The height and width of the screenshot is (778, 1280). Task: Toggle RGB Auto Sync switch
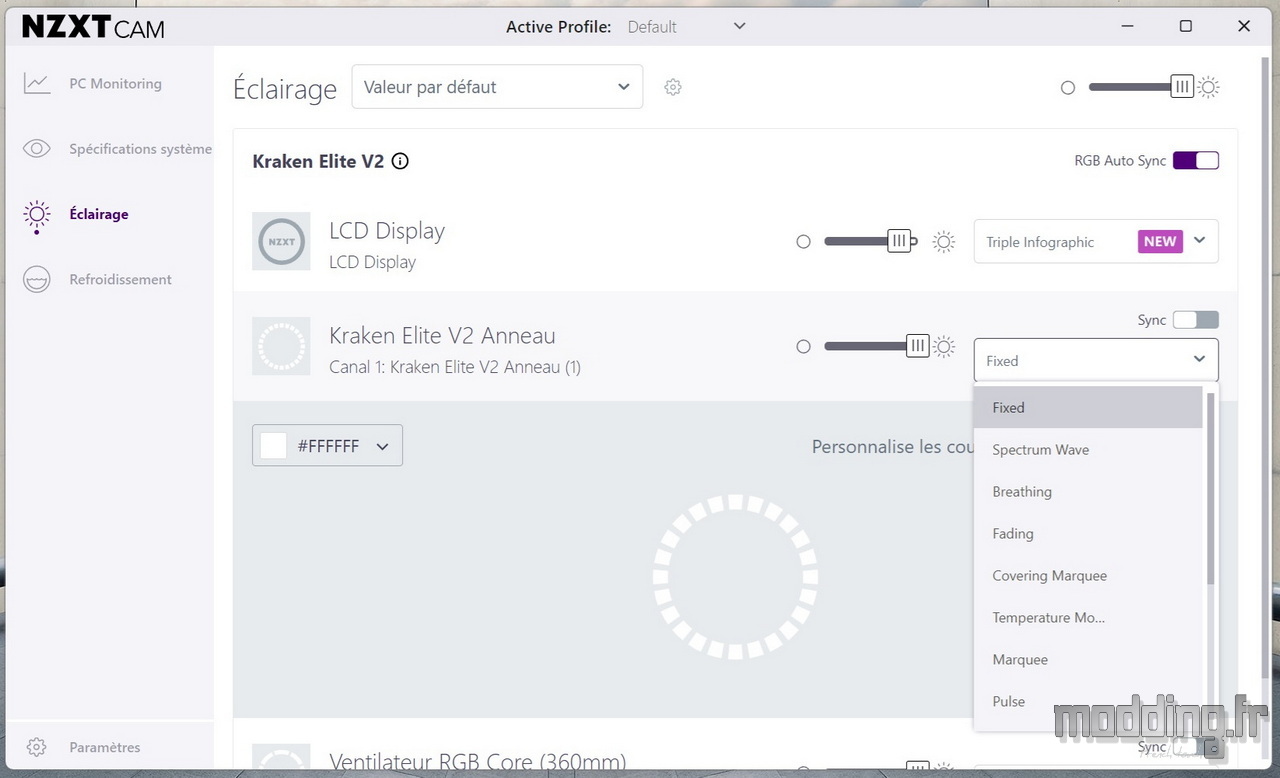1196,161
